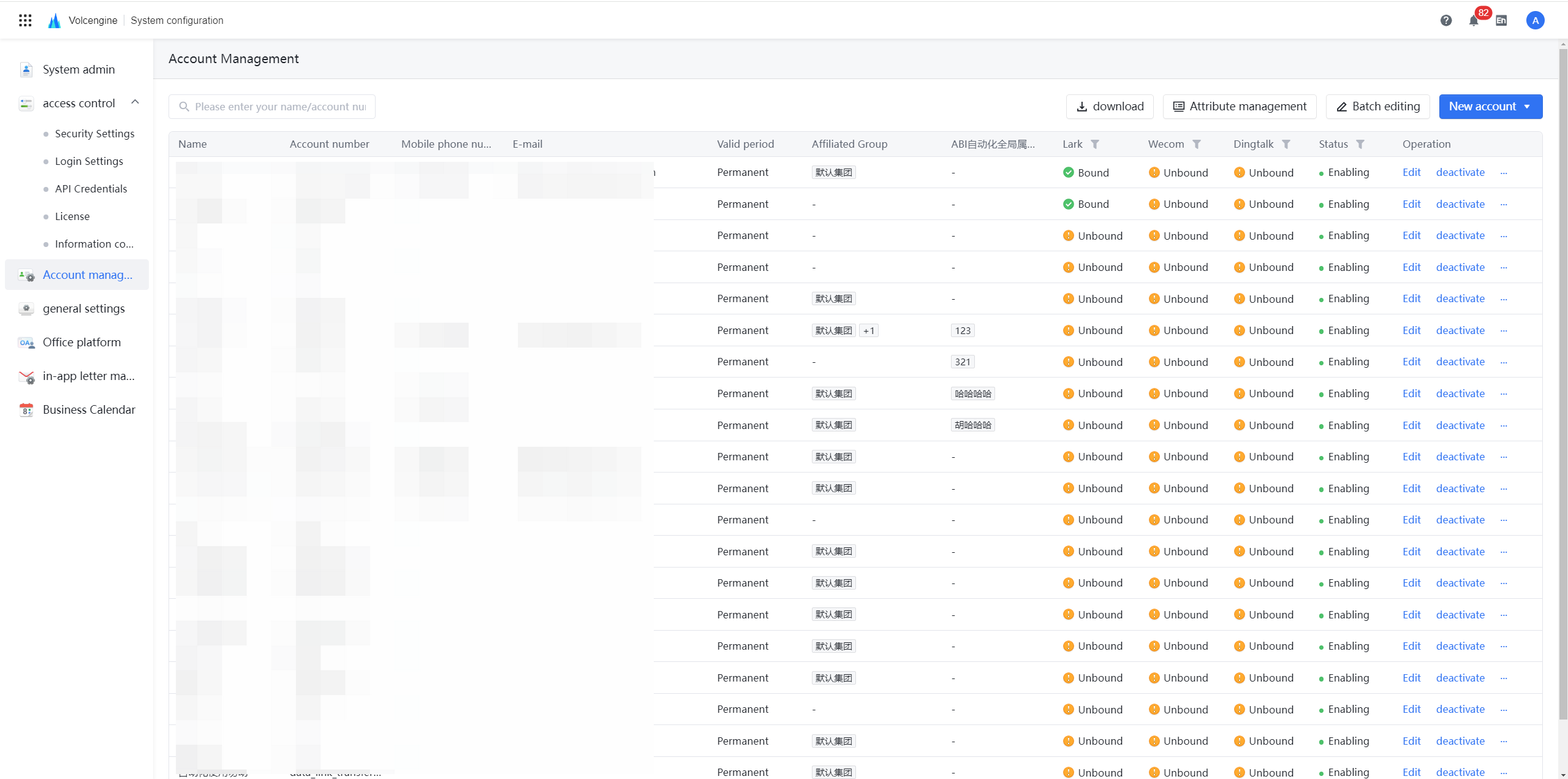Click System configuration in the header
The height and width of the screenshot is (779, 1568).
click(x=176, y=20)
